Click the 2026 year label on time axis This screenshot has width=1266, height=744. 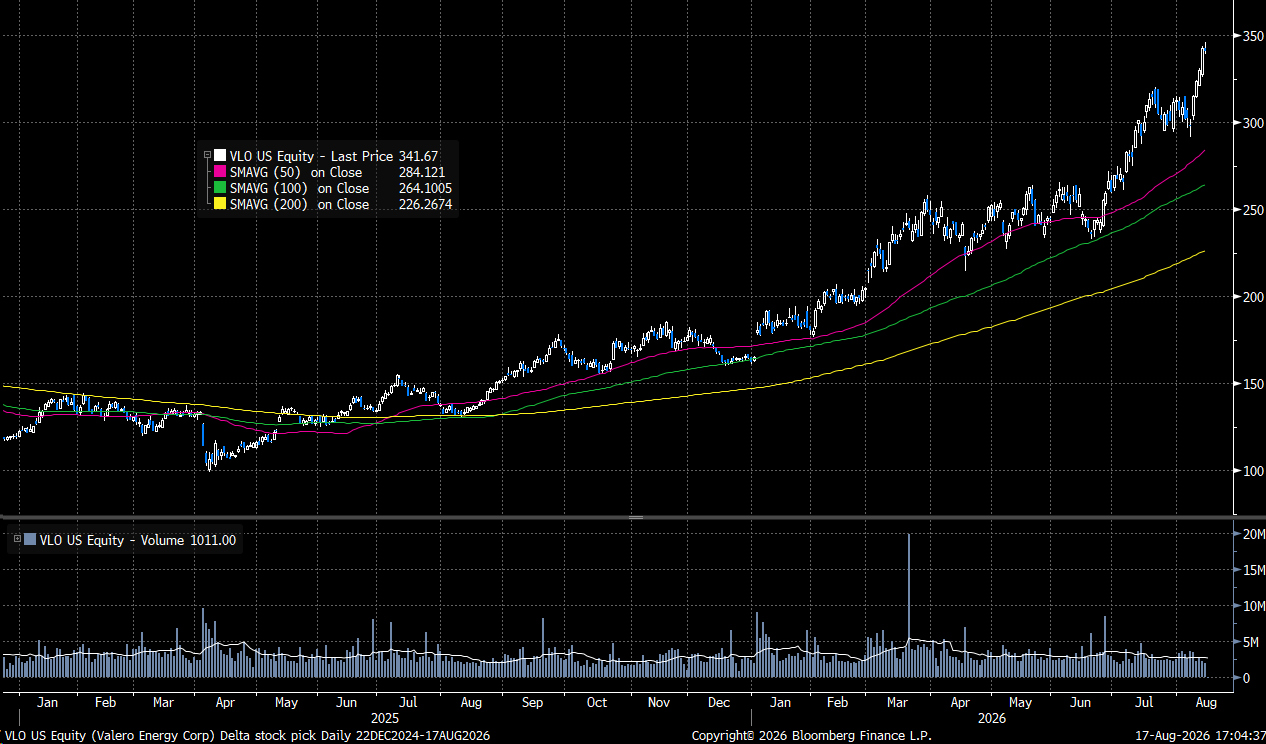[x=991, y=718]
